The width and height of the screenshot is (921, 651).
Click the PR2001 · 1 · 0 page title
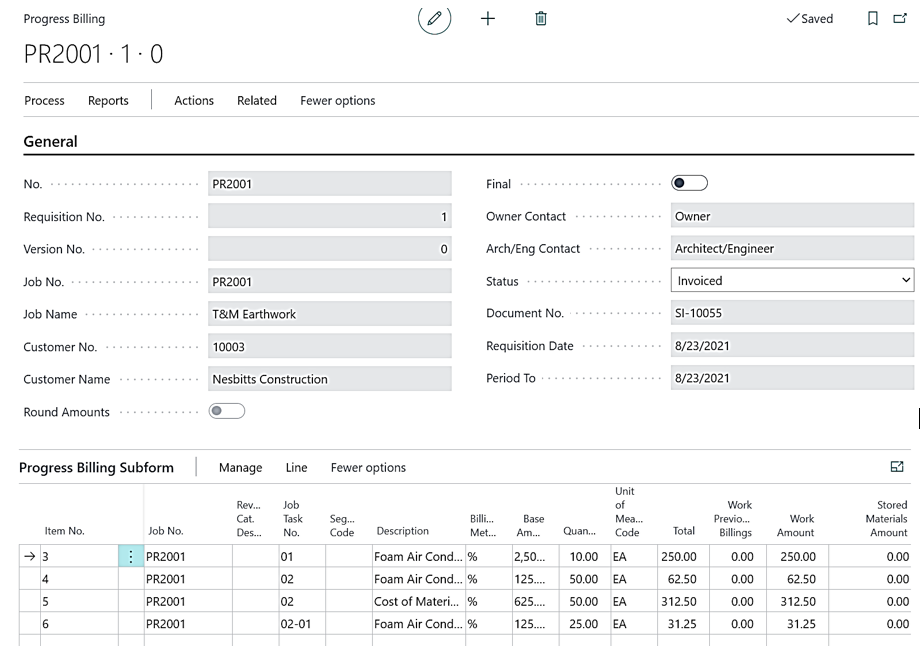[93, 54]
